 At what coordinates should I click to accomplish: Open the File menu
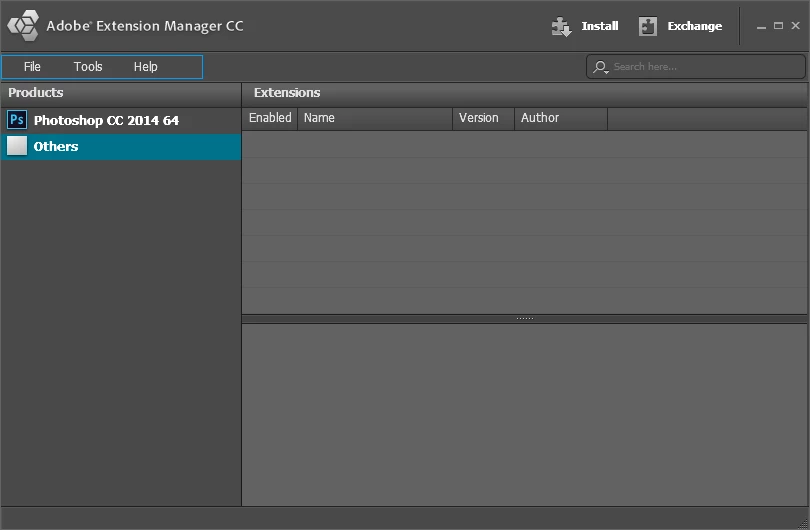[32, 67]
